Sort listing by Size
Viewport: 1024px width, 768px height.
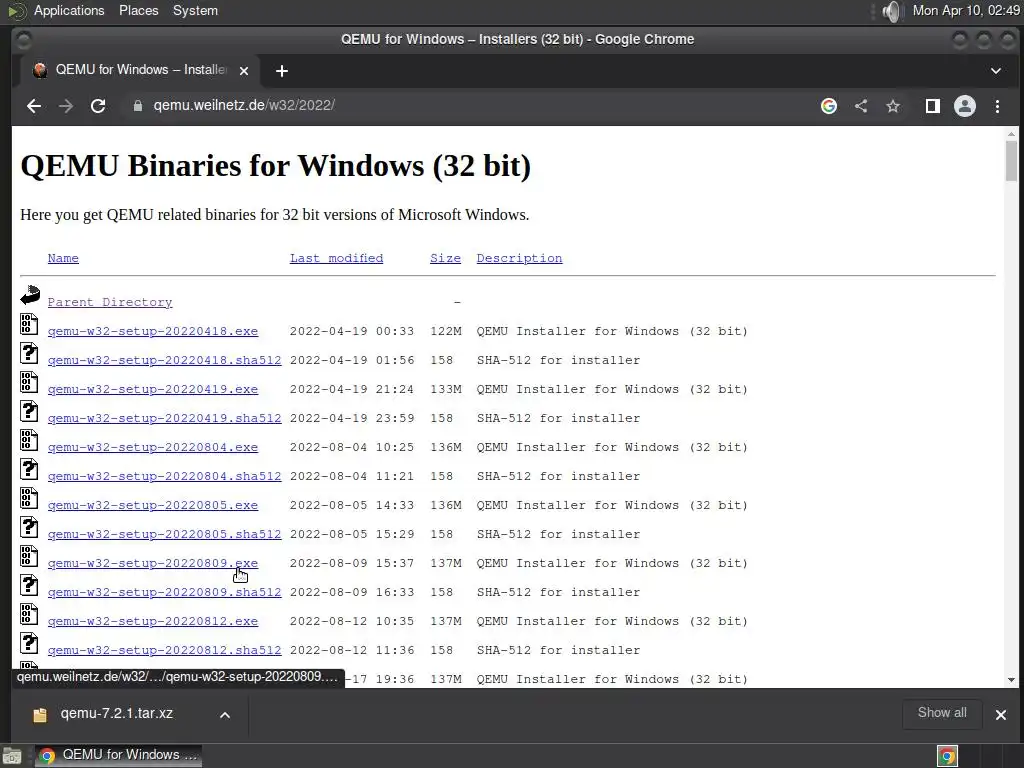[445, 258]
